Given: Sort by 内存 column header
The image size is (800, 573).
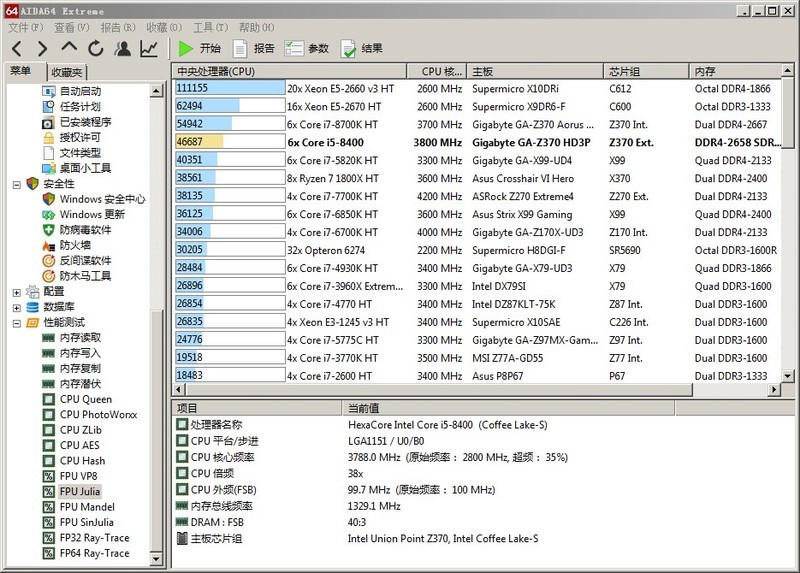Looking at the screenshot, I should click(735, 71).
